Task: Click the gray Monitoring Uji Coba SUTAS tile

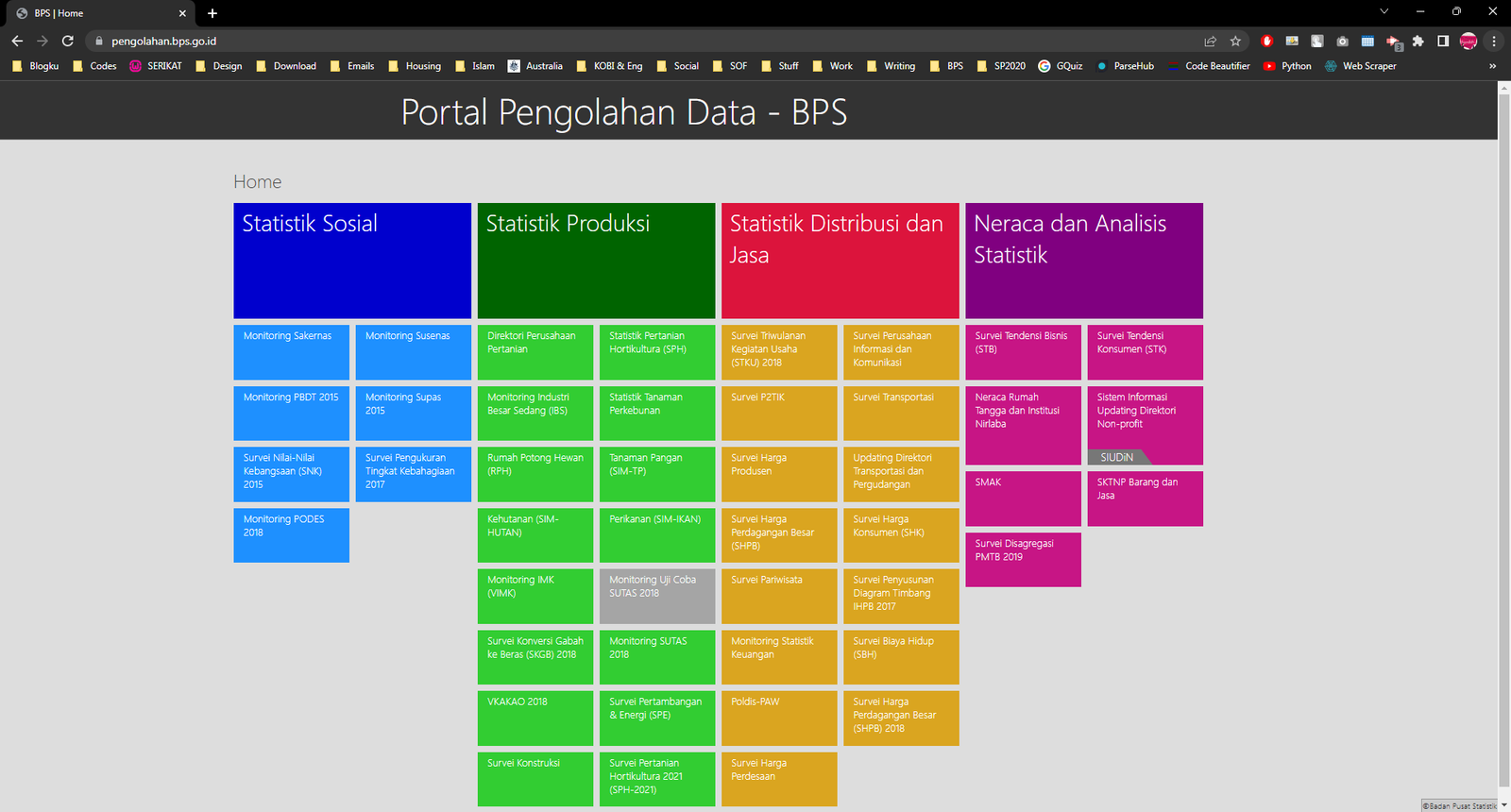Action: click(656, 596)
